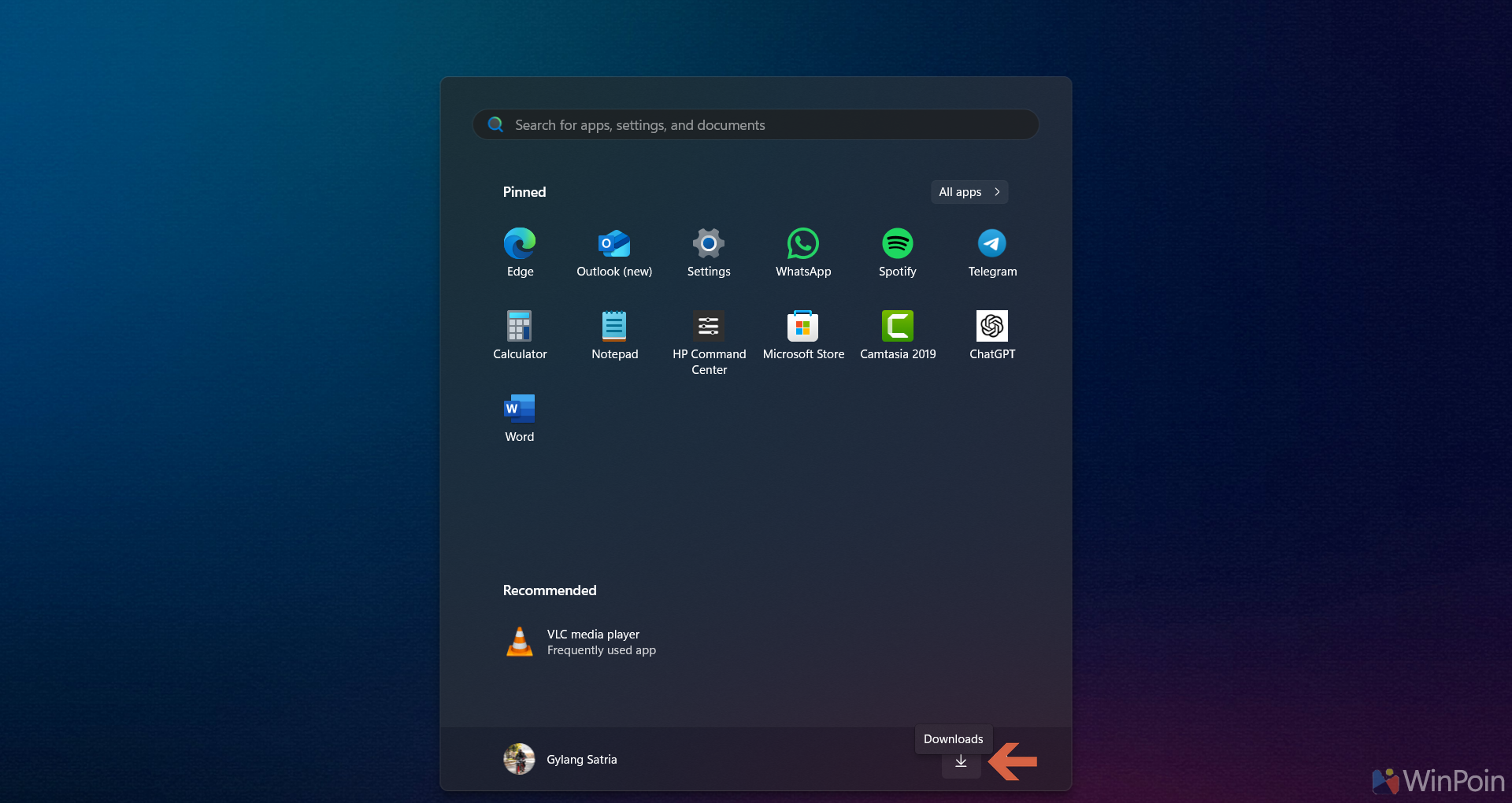Open Spotify

coord(898,252)
